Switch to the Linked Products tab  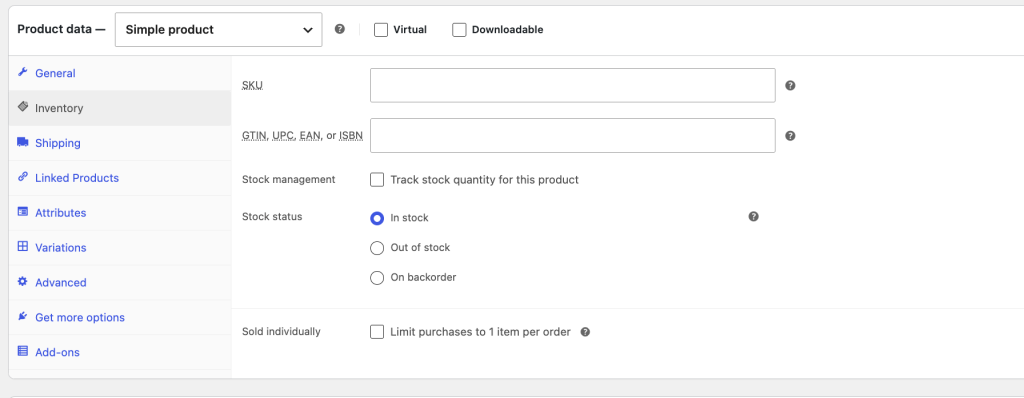click(120, 178)
